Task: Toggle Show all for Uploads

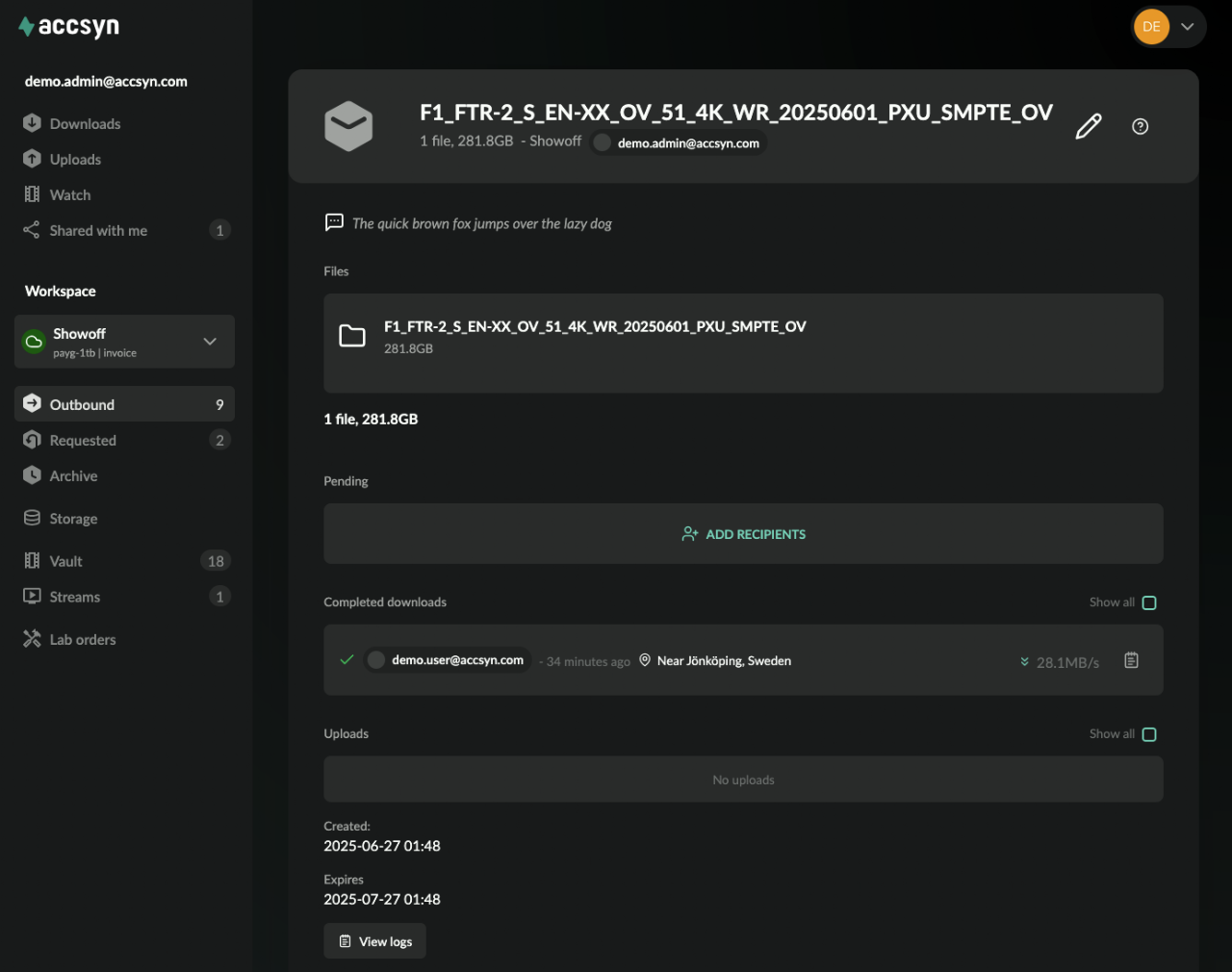Action: point(1149,734)
